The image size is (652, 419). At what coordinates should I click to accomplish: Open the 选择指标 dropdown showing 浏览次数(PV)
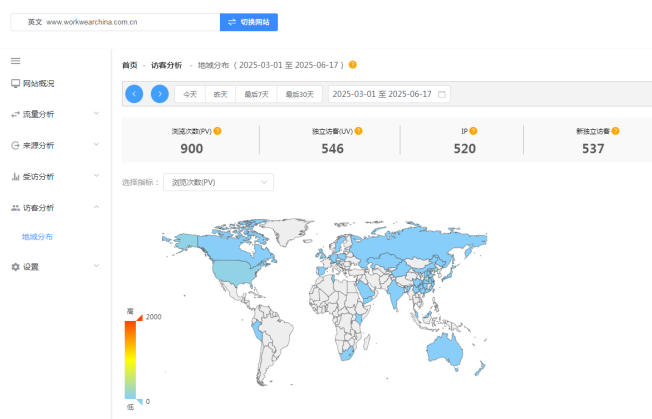(x=218, y=182)
